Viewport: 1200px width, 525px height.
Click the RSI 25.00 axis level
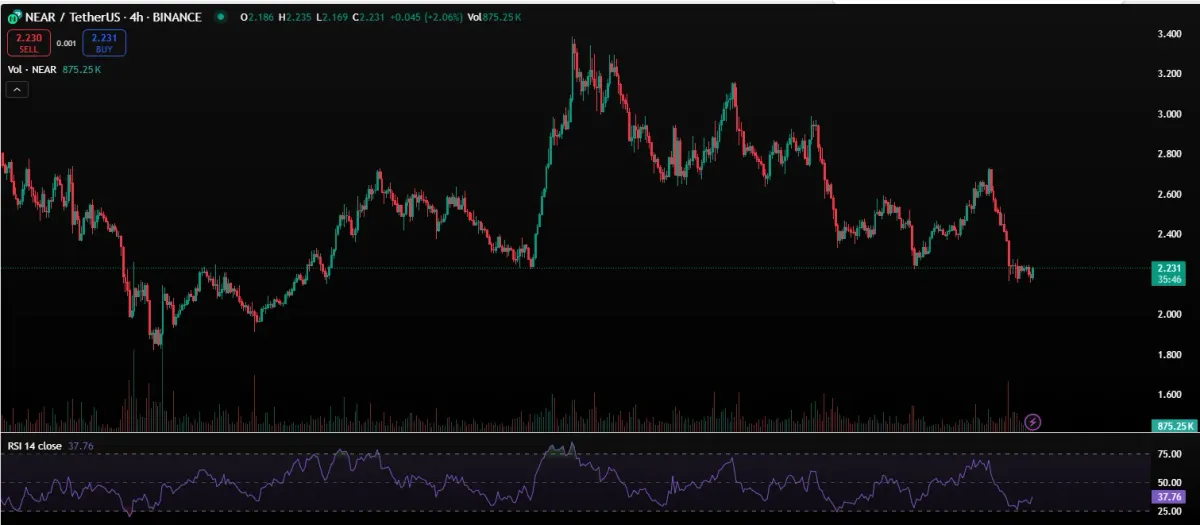click(x=1170, y=512)
